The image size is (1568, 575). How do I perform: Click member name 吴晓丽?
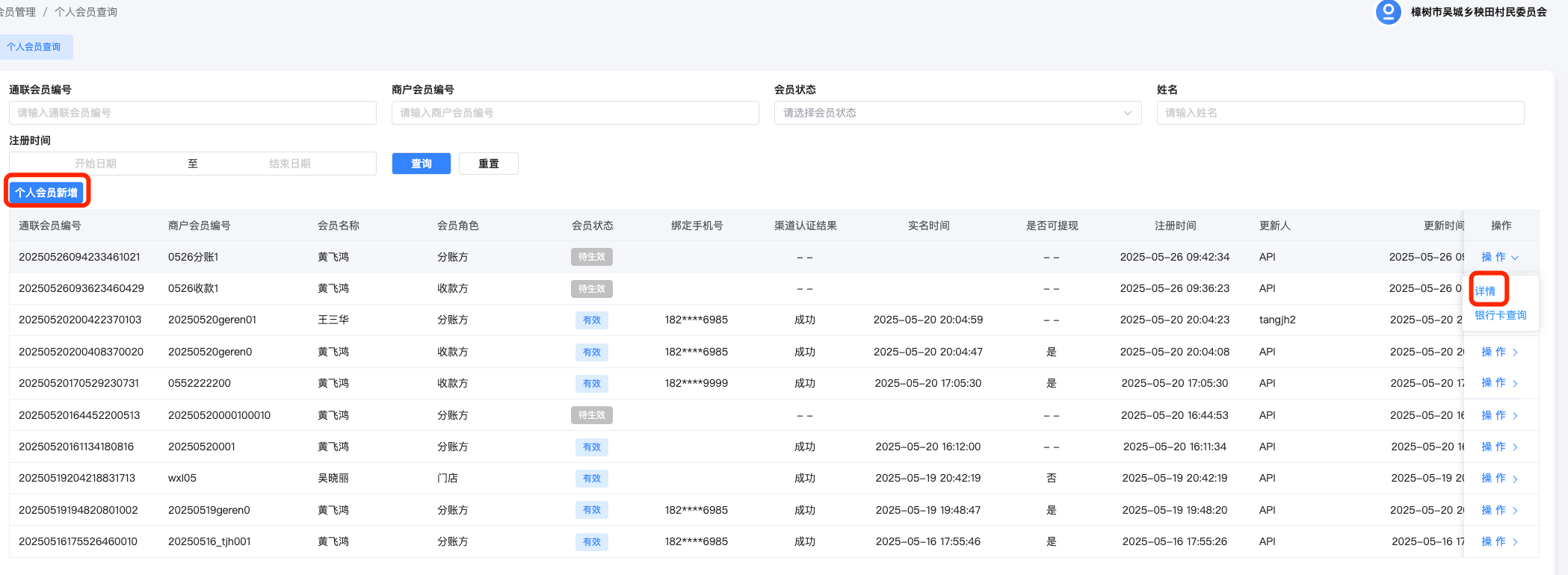333,478
